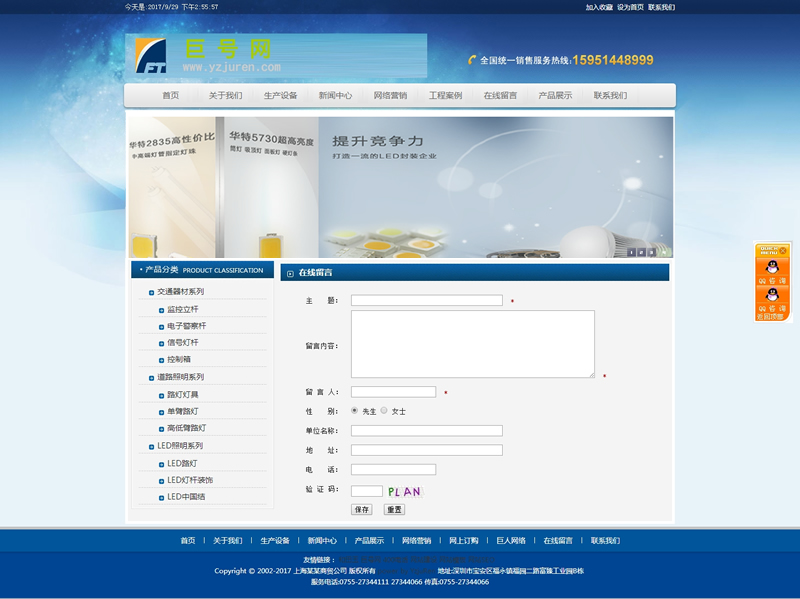Switch to banner slide 1
The image size is (800, 599).
point(632,252)
